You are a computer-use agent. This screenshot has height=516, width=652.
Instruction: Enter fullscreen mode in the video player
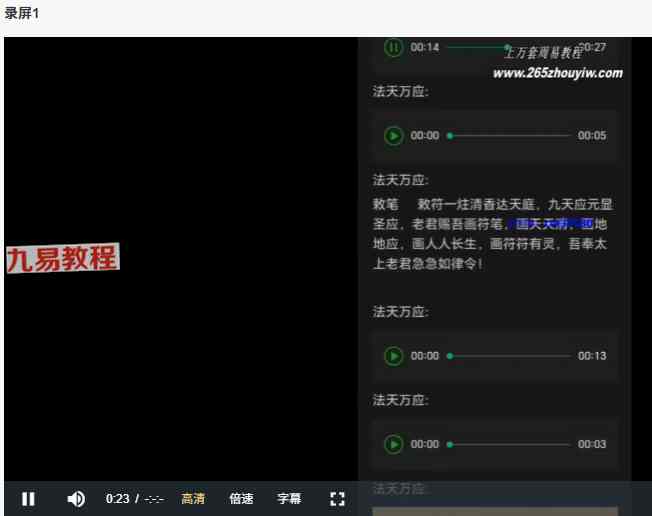337,498
